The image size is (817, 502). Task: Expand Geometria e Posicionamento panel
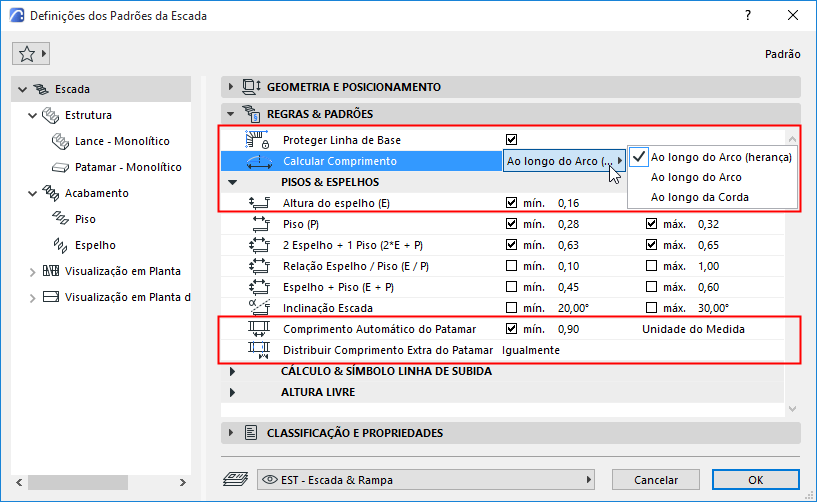pos(231,87)
